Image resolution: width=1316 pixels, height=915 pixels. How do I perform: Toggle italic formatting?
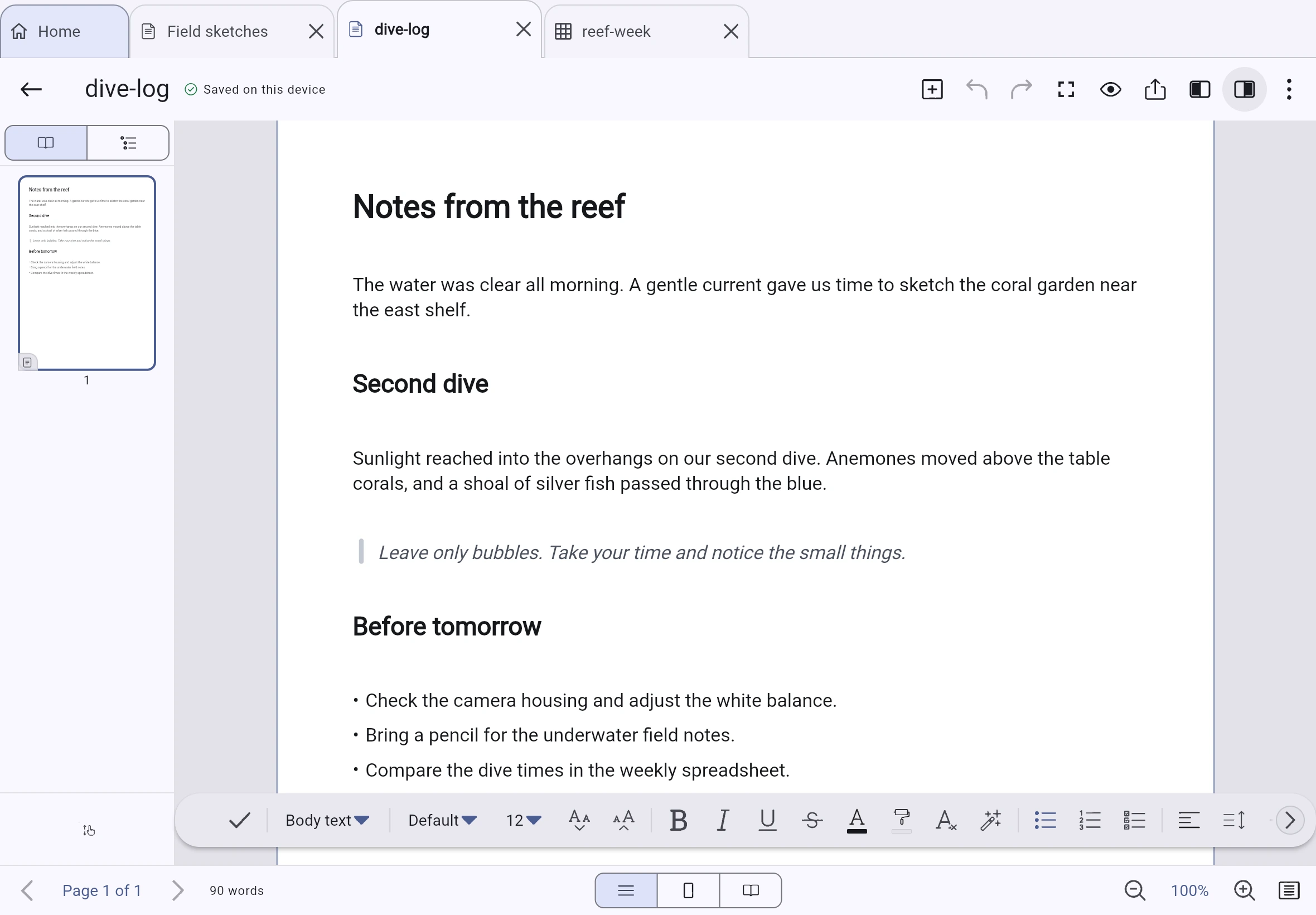click(x=723, y=820)
